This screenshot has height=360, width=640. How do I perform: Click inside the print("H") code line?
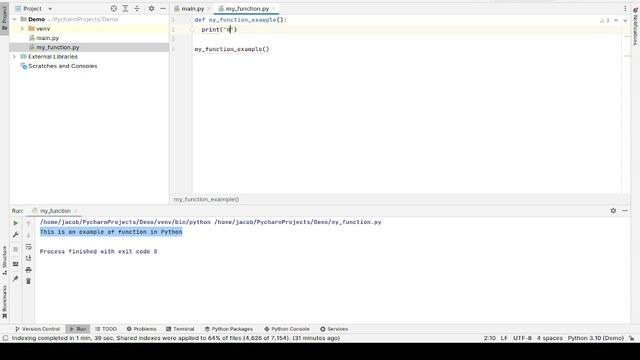coord(219,29)
